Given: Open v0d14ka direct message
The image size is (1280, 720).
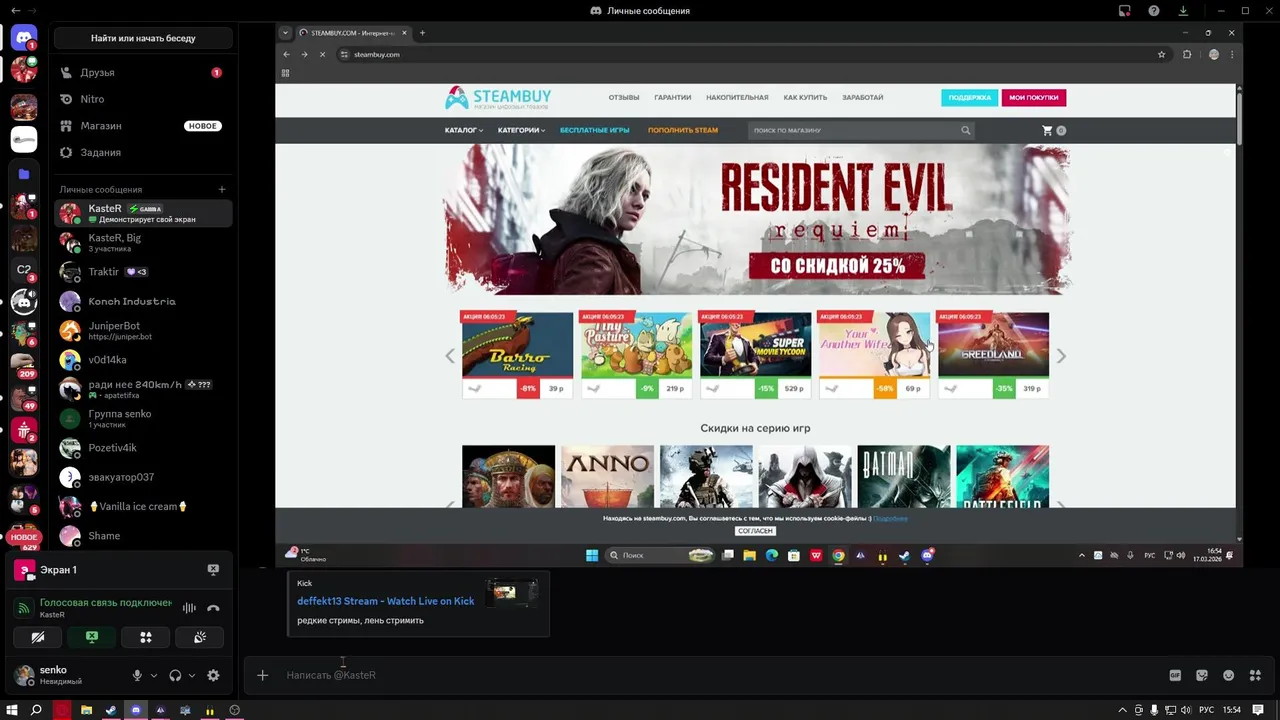Looking at the screenshot, I should (x=143, y=360).
